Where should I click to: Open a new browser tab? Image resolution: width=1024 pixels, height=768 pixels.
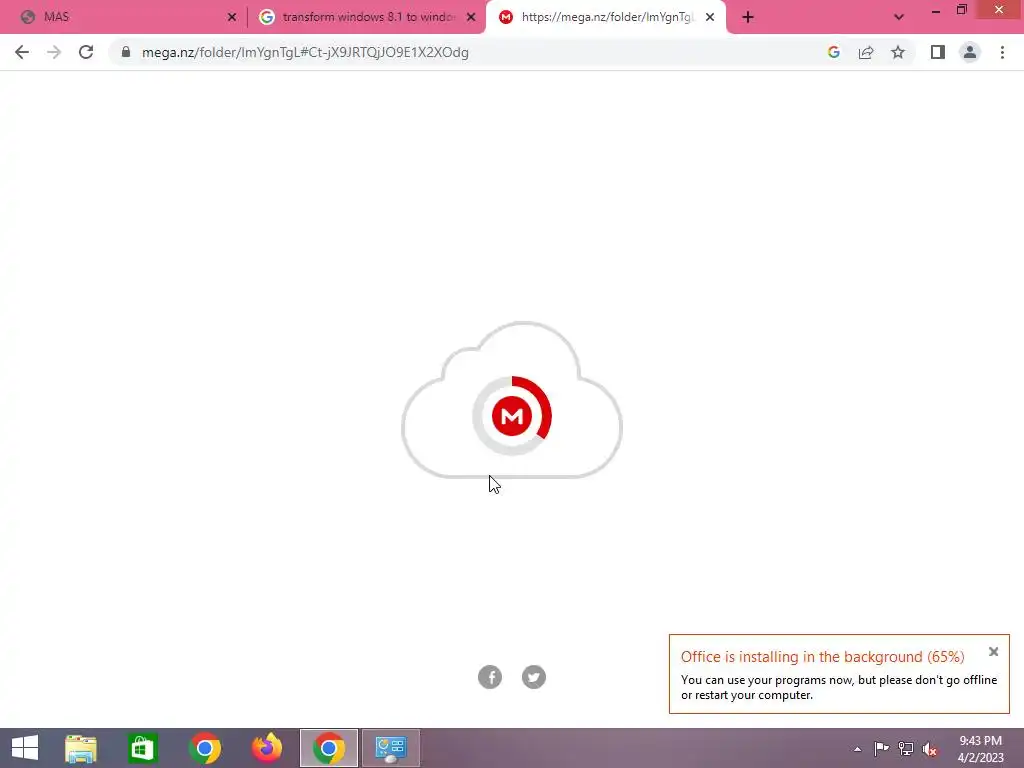748,18
